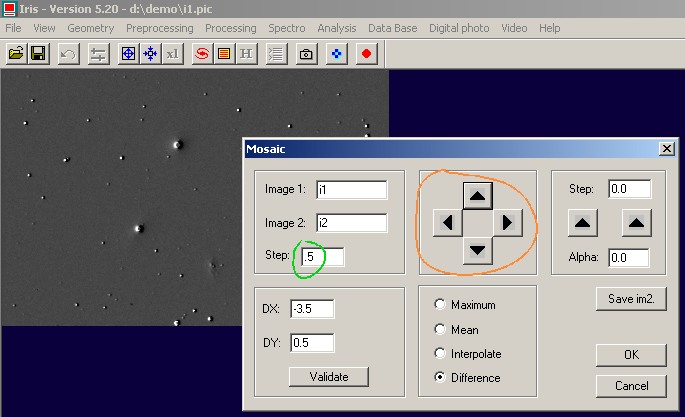Viewport: 685px width, 417px height.
Task: Click the red swirl toolbar icon
Action: coord(202,54)
